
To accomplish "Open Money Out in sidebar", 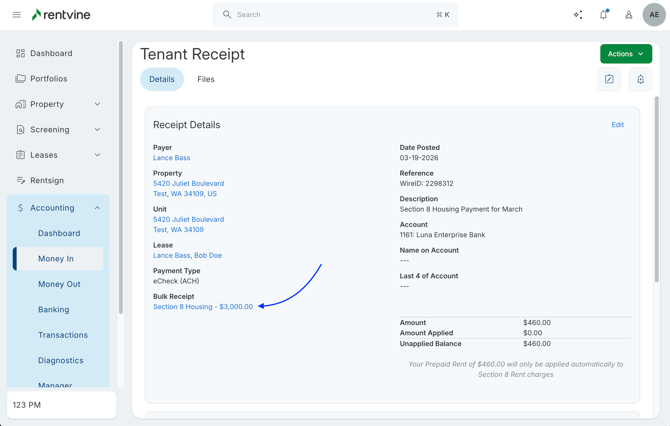I will coord(59,284).
